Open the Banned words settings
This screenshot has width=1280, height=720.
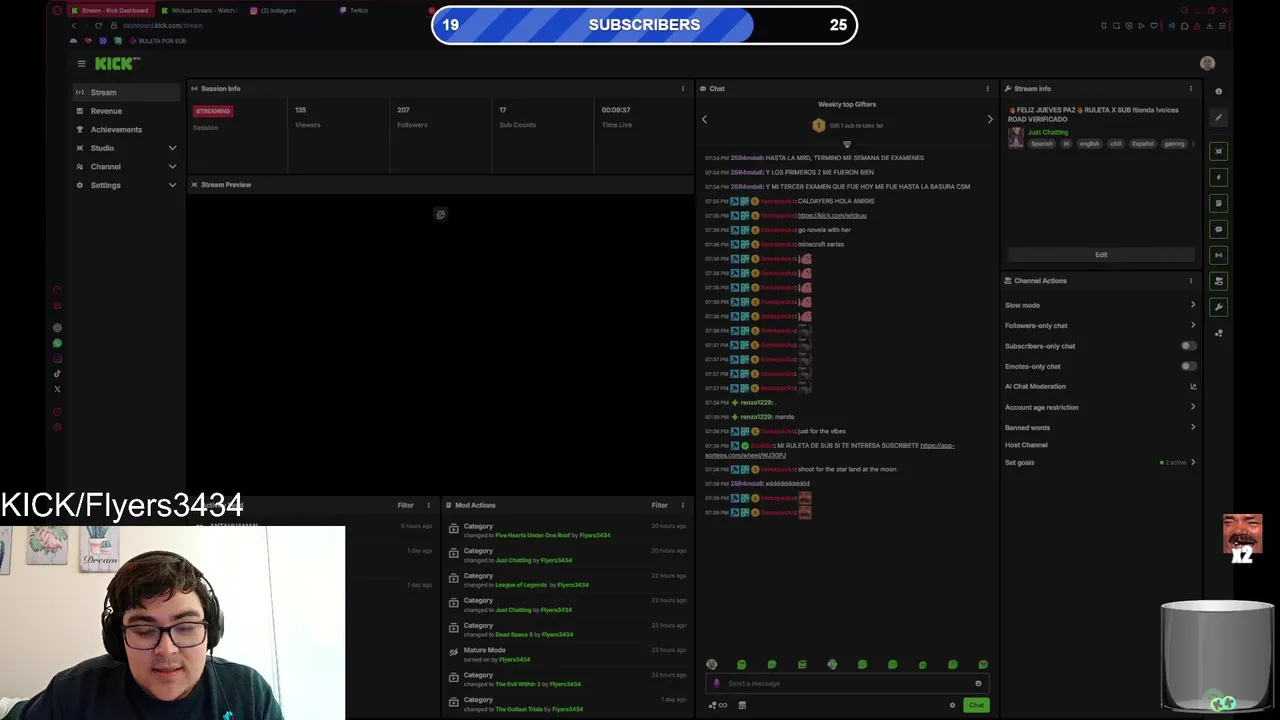tap(1100, 427)
